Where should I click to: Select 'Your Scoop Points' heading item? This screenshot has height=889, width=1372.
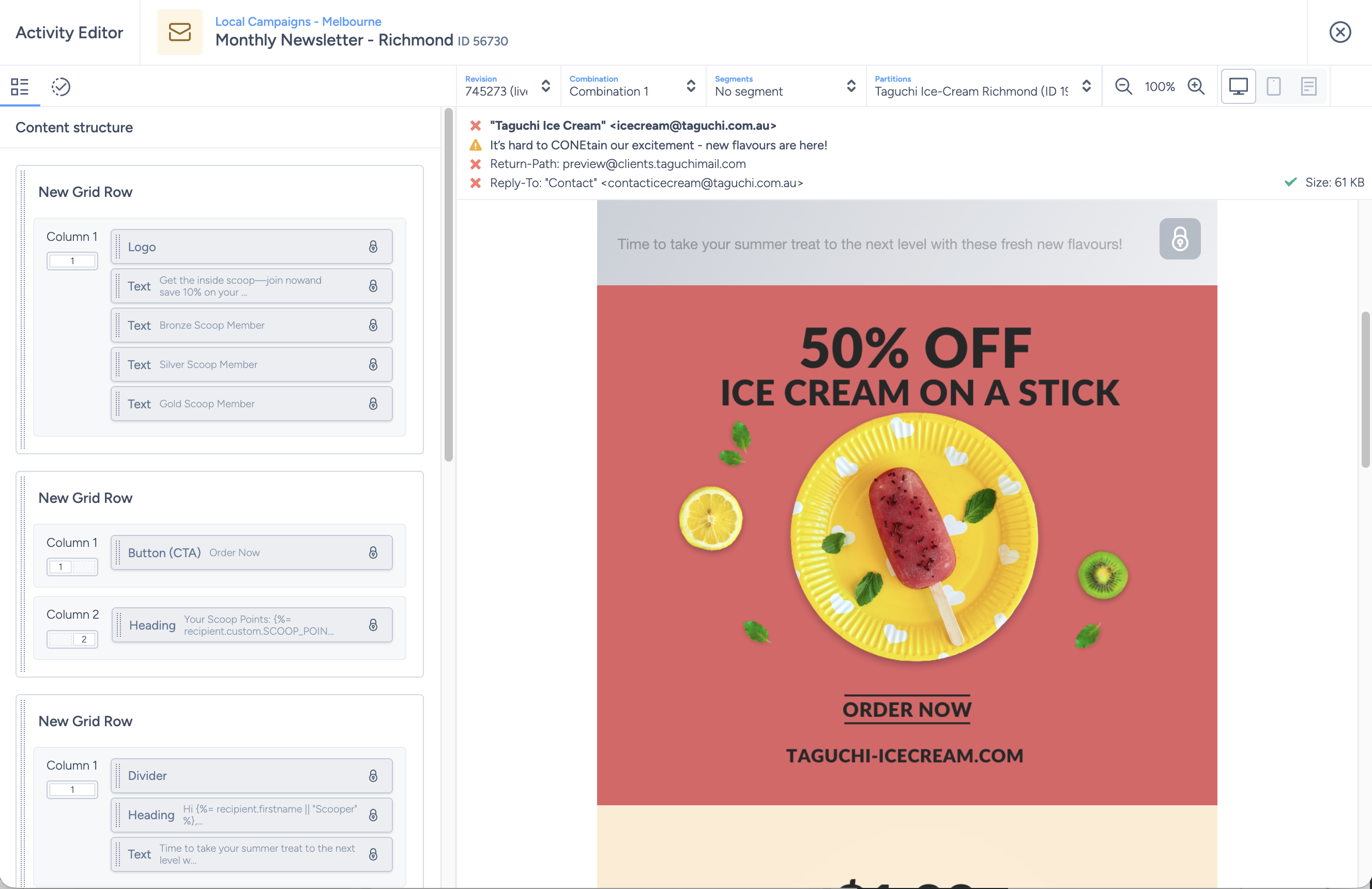click(252, 625)
